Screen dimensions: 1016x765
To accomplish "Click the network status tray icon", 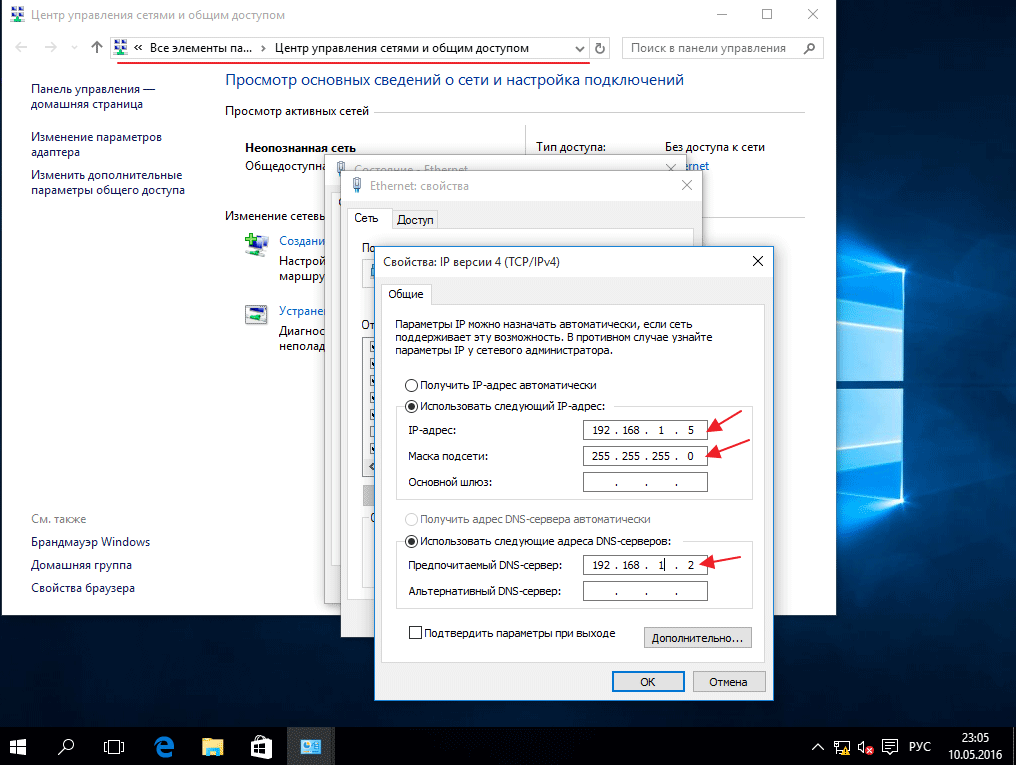I will coord(843,747).
